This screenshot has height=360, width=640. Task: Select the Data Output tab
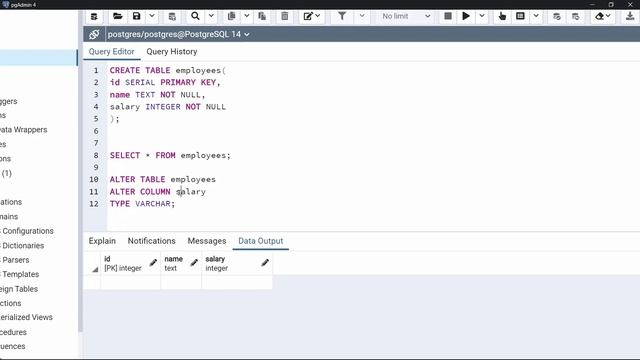pyautogui.click(x=260, y=241)
